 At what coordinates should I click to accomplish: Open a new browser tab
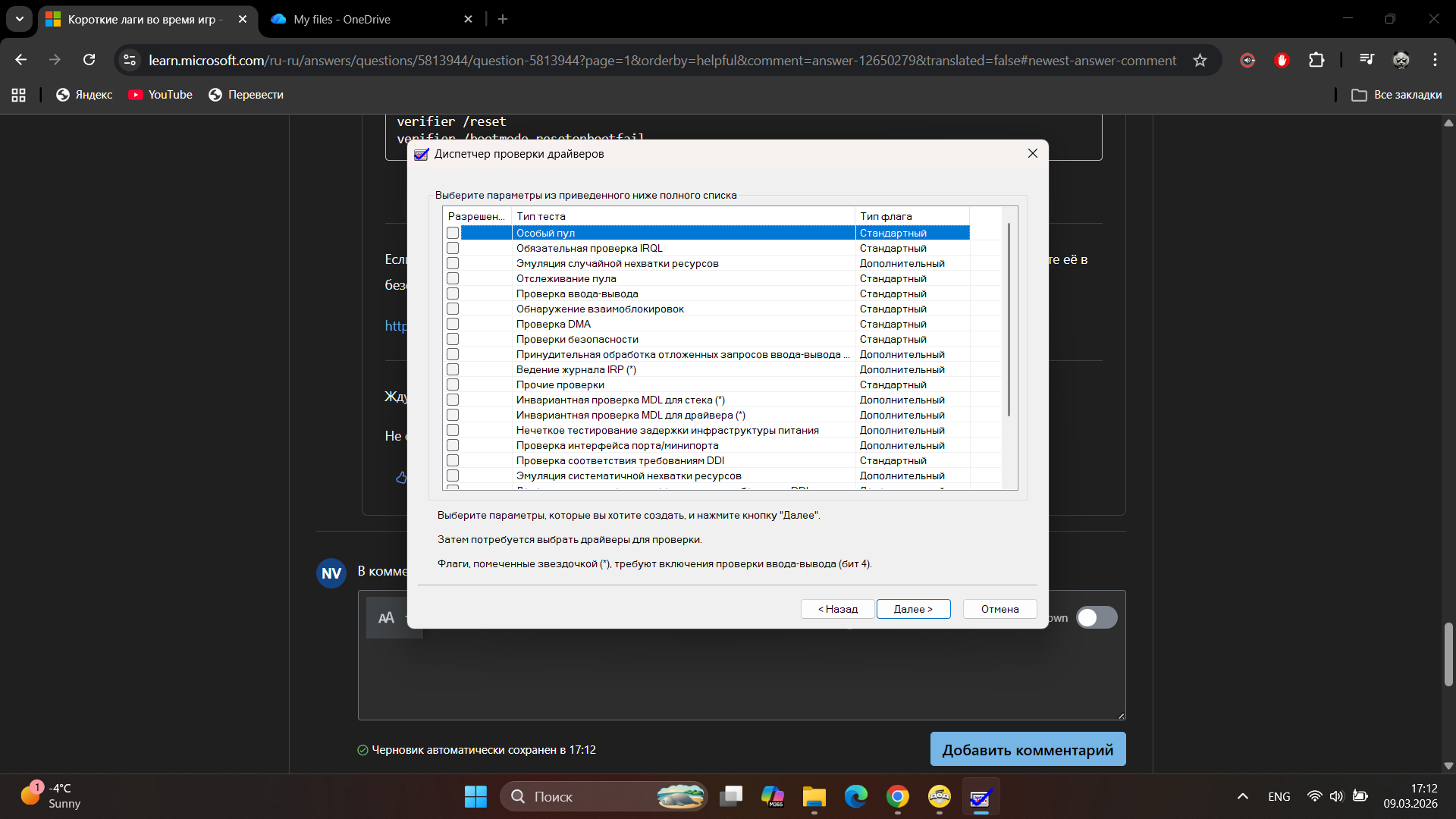pyautogui.click(x=503, y=19)
